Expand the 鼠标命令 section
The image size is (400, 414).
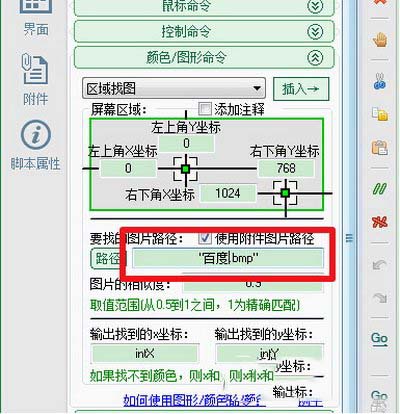tap(204, 6)
